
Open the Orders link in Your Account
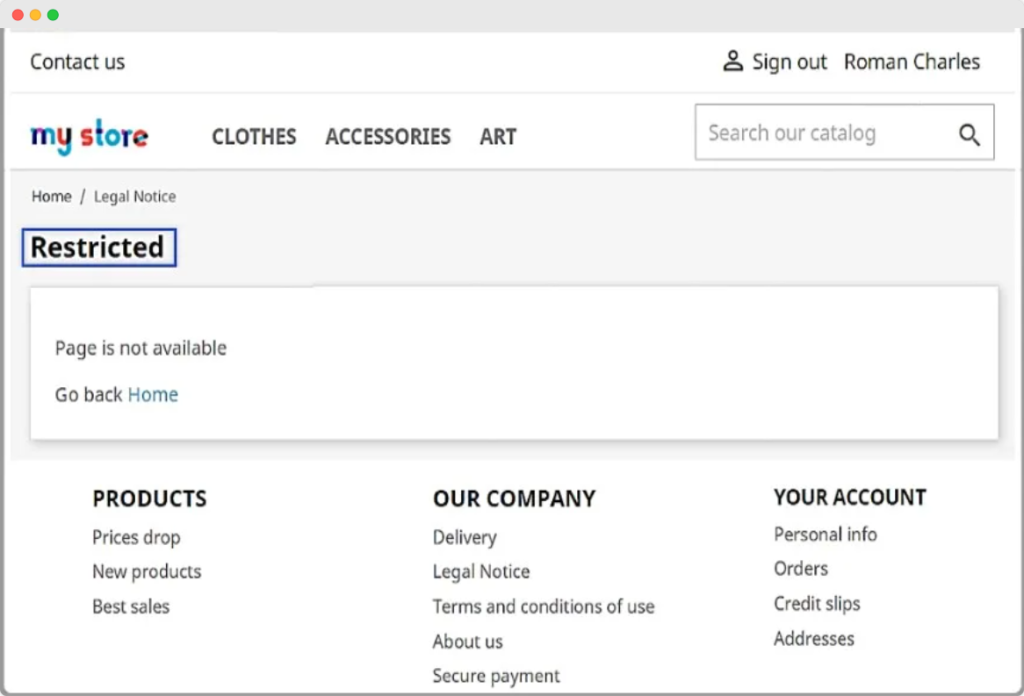(x=801, y=568)
